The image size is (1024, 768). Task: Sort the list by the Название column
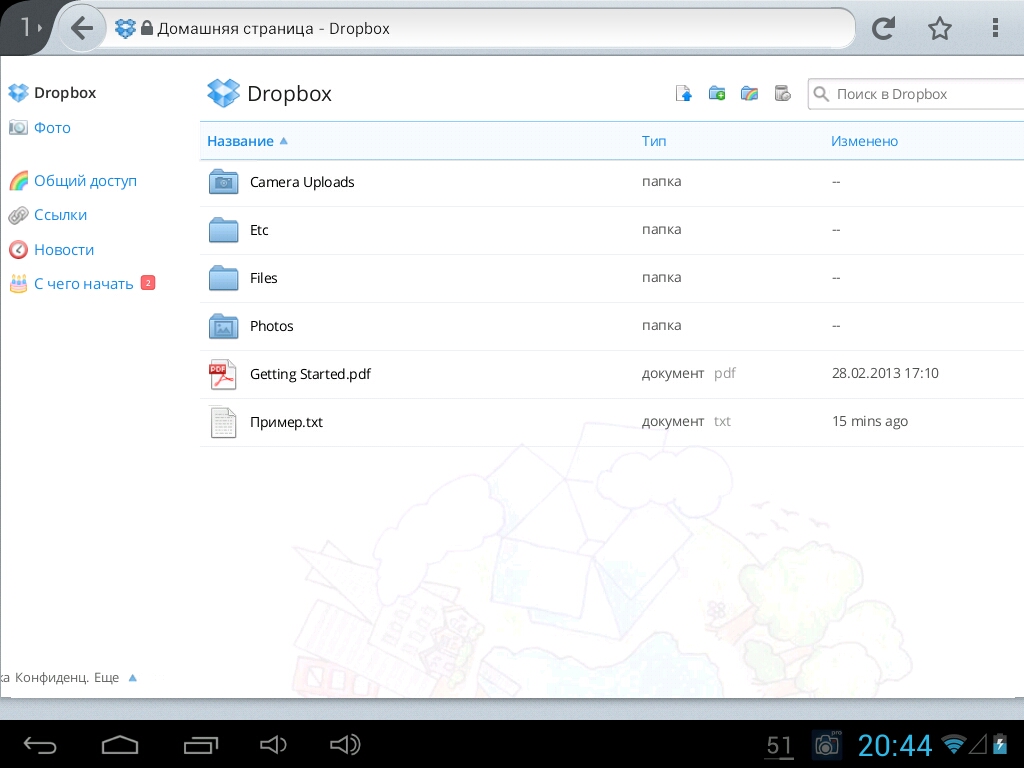click(x=240, y=141)
